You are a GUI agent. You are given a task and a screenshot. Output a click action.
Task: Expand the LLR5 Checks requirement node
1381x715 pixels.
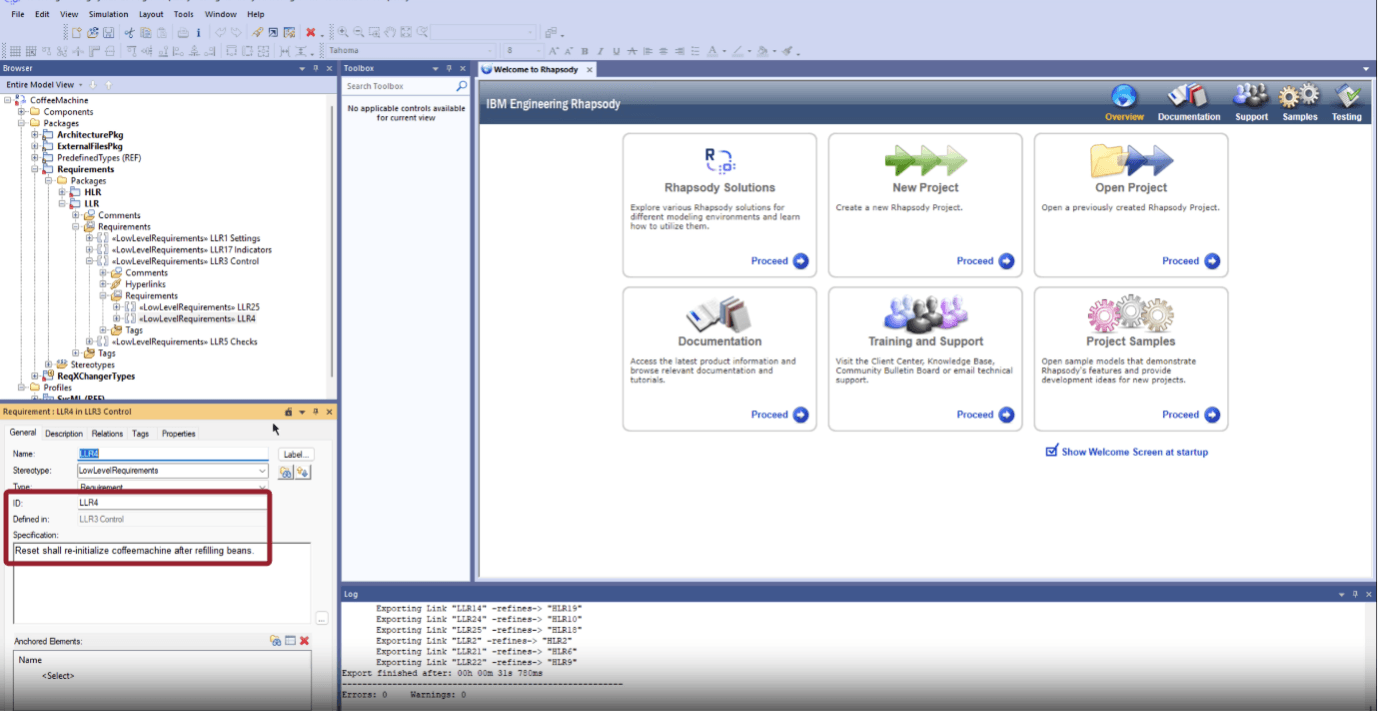point(90,342)
